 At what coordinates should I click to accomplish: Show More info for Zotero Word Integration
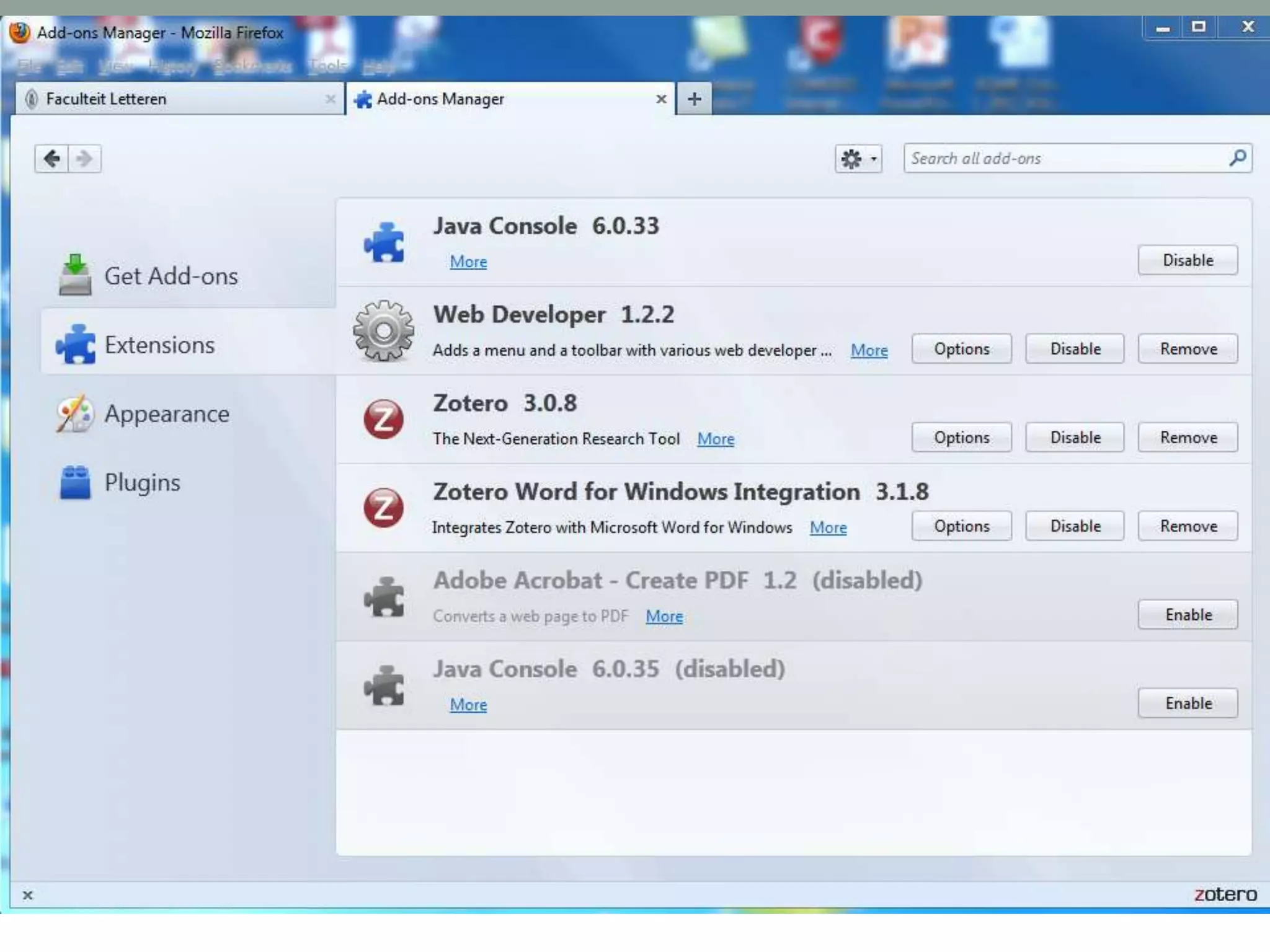coord(828,528)
